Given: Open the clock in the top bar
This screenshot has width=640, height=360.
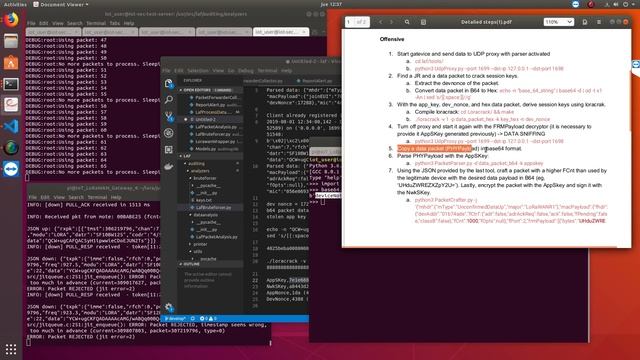Looking at the screenshot, I should pyautogui.click(x=331, y=4).
